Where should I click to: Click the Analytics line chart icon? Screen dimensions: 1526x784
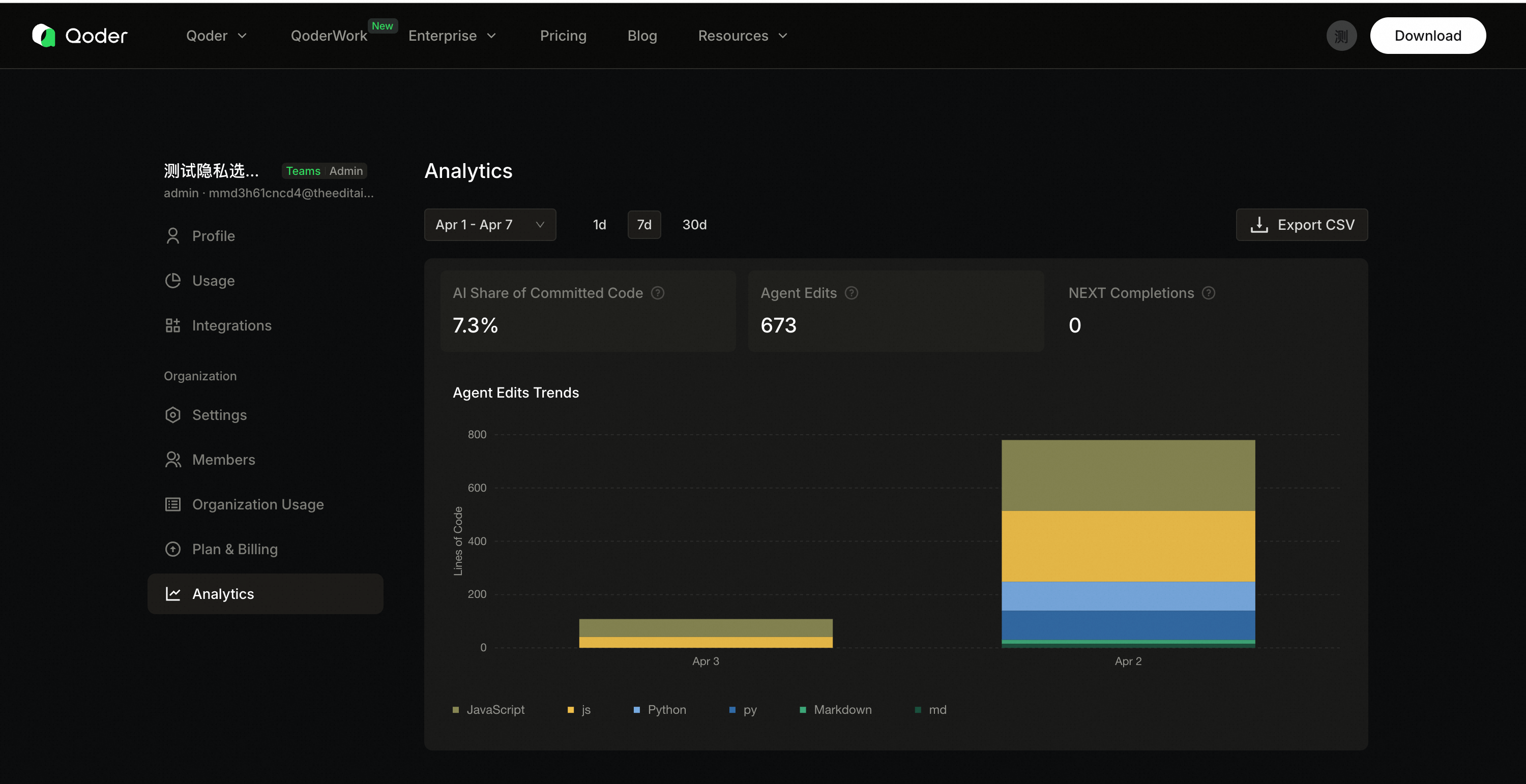[172, 594]
